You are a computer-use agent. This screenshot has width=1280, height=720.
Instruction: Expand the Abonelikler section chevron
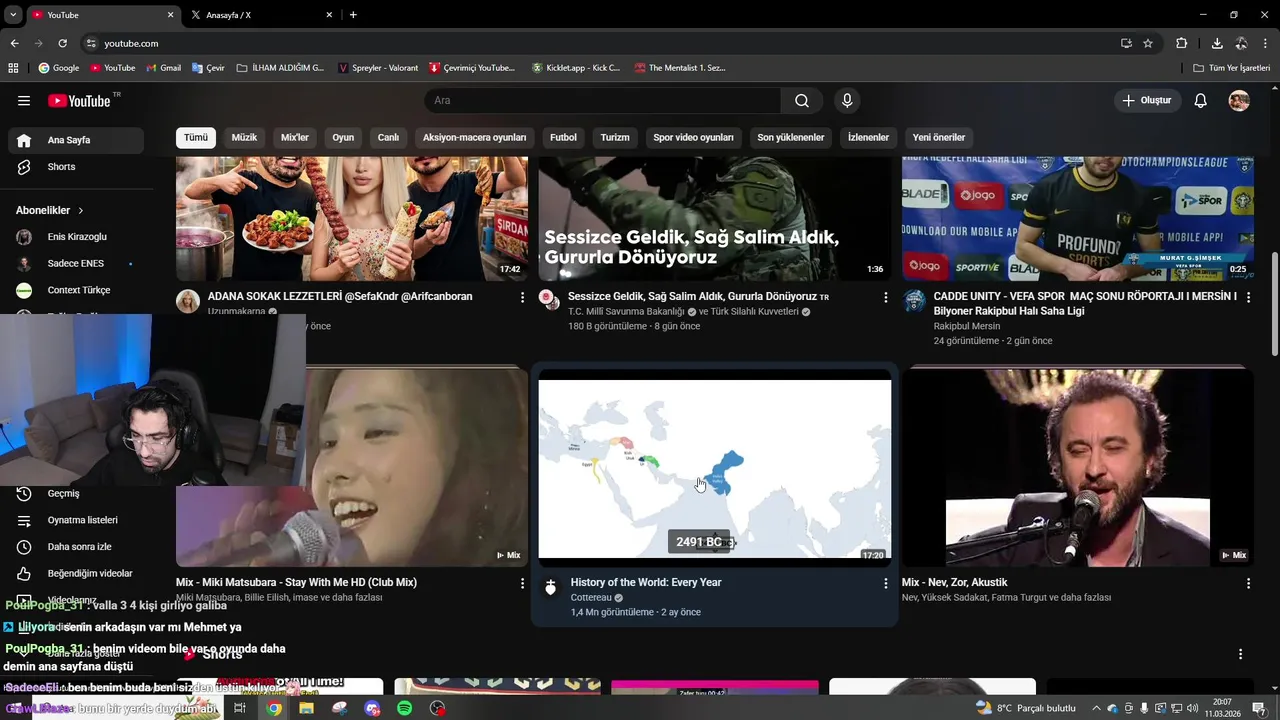81,211
